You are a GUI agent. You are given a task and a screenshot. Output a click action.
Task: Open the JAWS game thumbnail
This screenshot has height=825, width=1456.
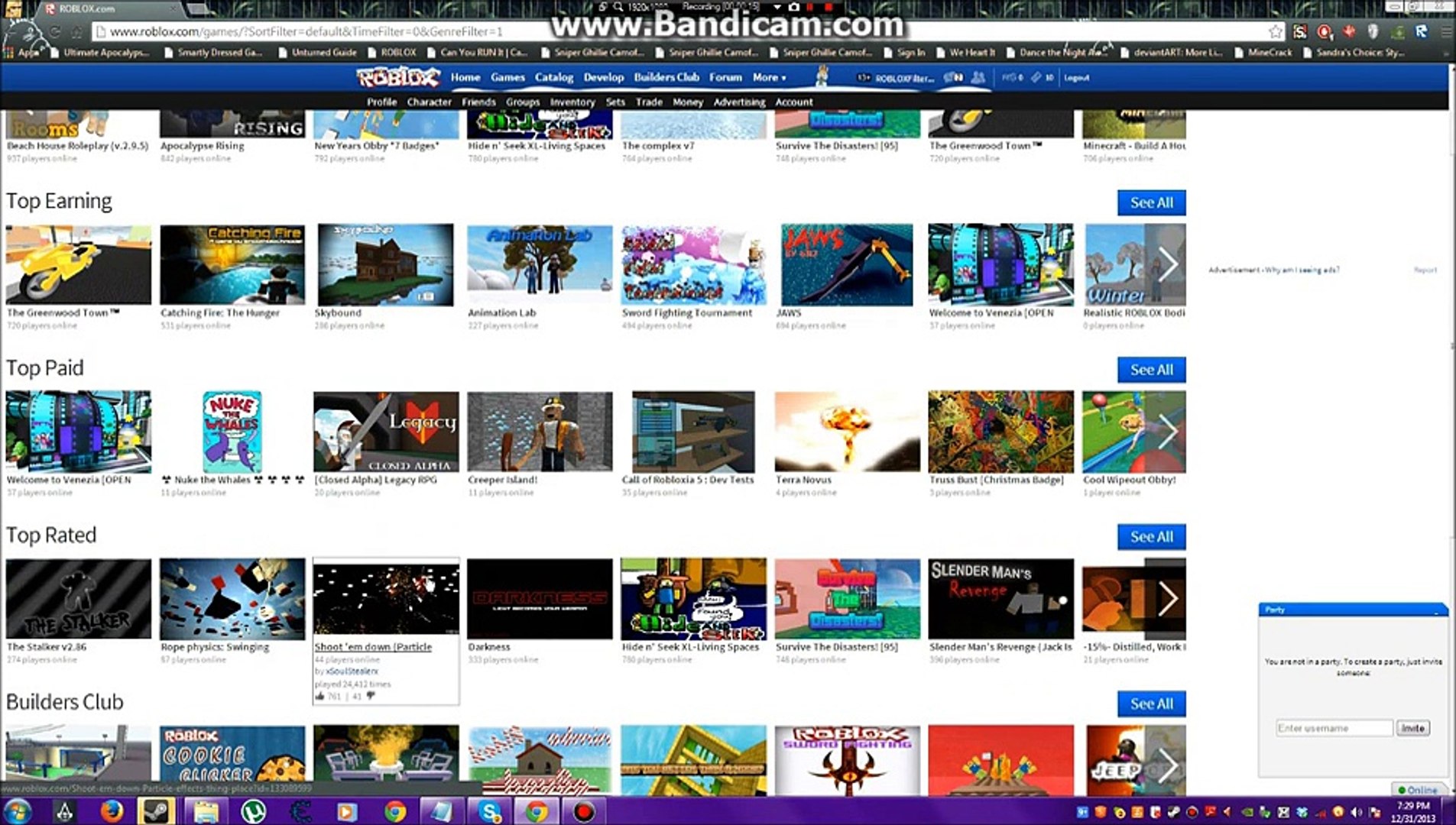tap(847, 264)
